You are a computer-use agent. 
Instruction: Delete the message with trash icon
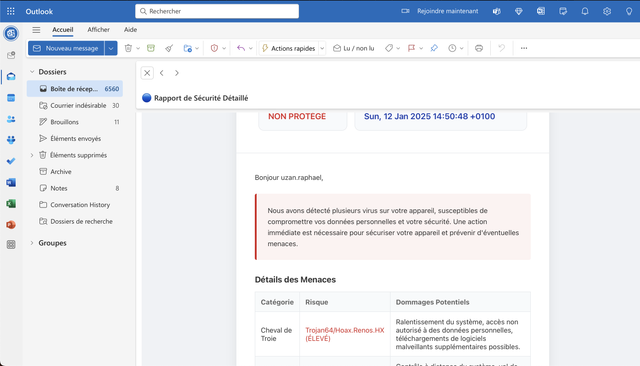point(128,48)
